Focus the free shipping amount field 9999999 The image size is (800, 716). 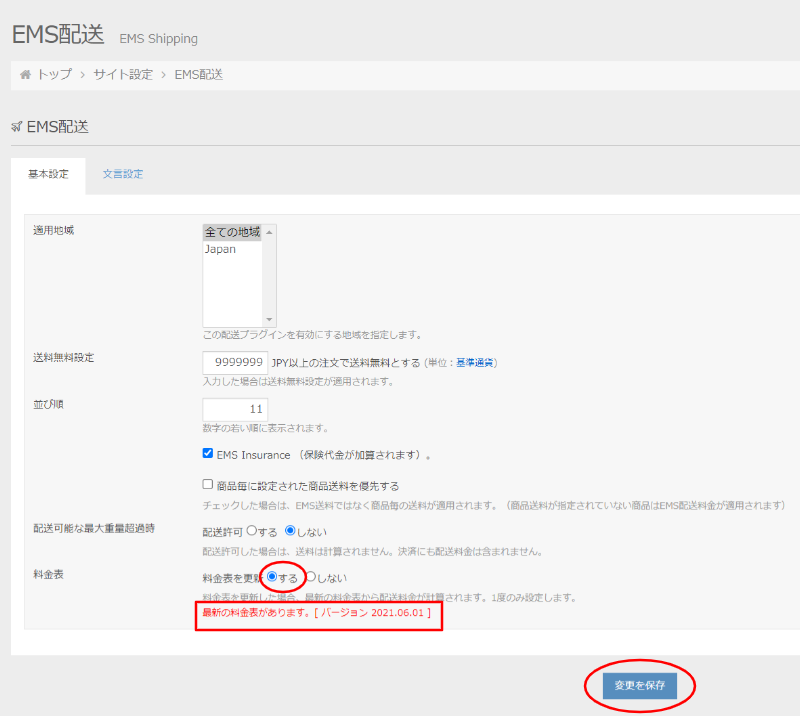click(x=235, y=362)
